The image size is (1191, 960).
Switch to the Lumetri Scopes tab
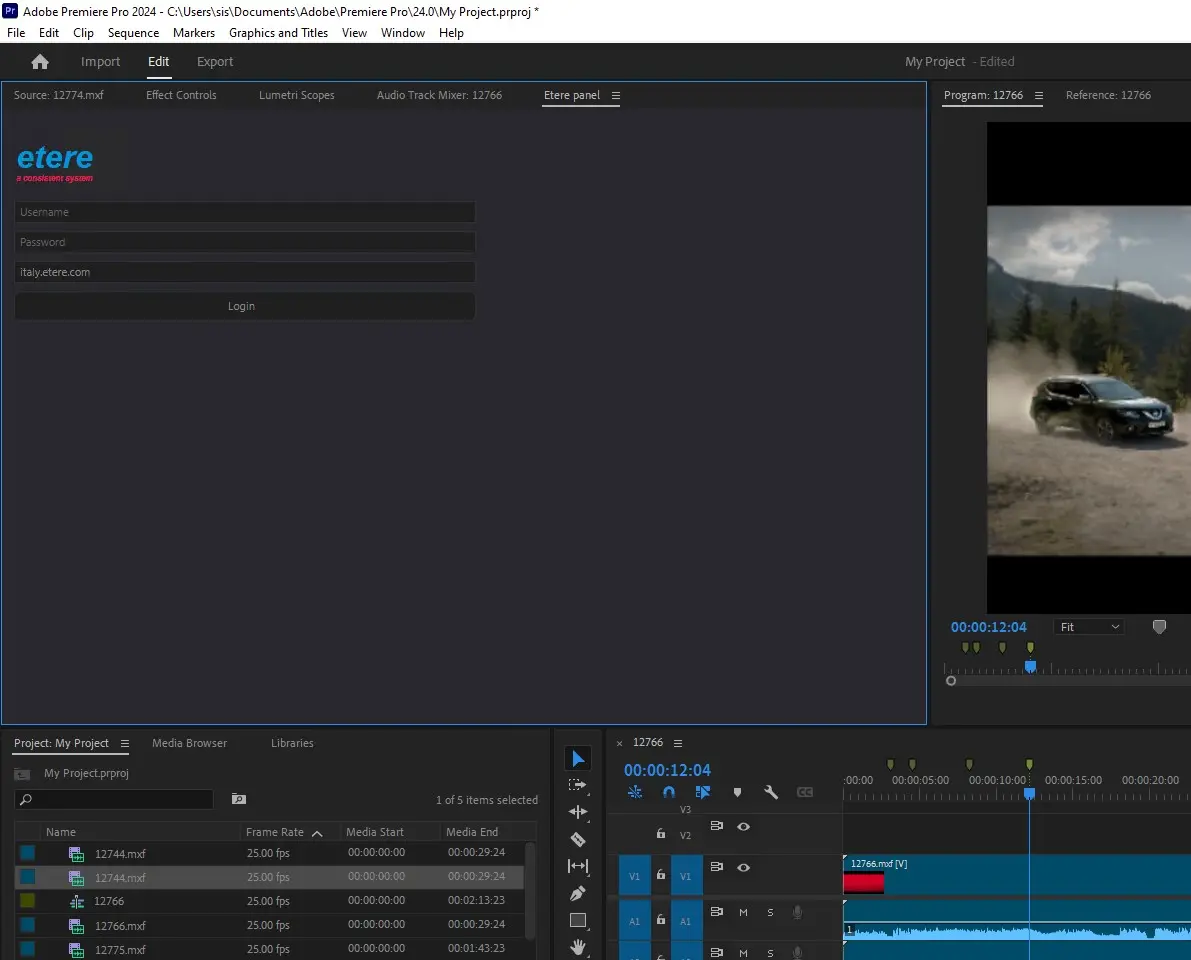pos(296,95)
